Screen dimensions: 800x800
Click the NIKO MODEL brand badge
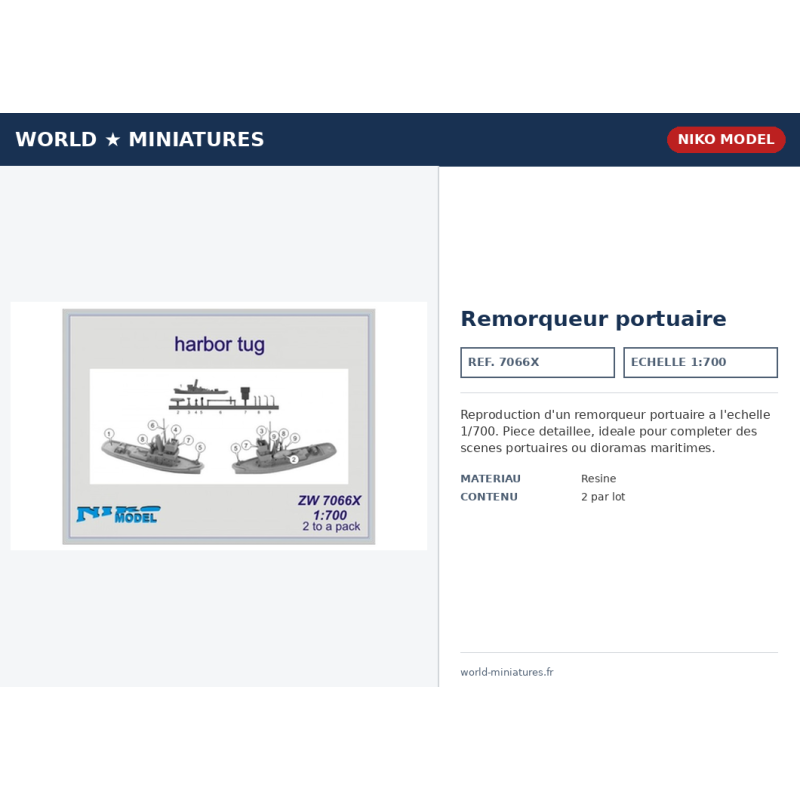coord(726,139)
